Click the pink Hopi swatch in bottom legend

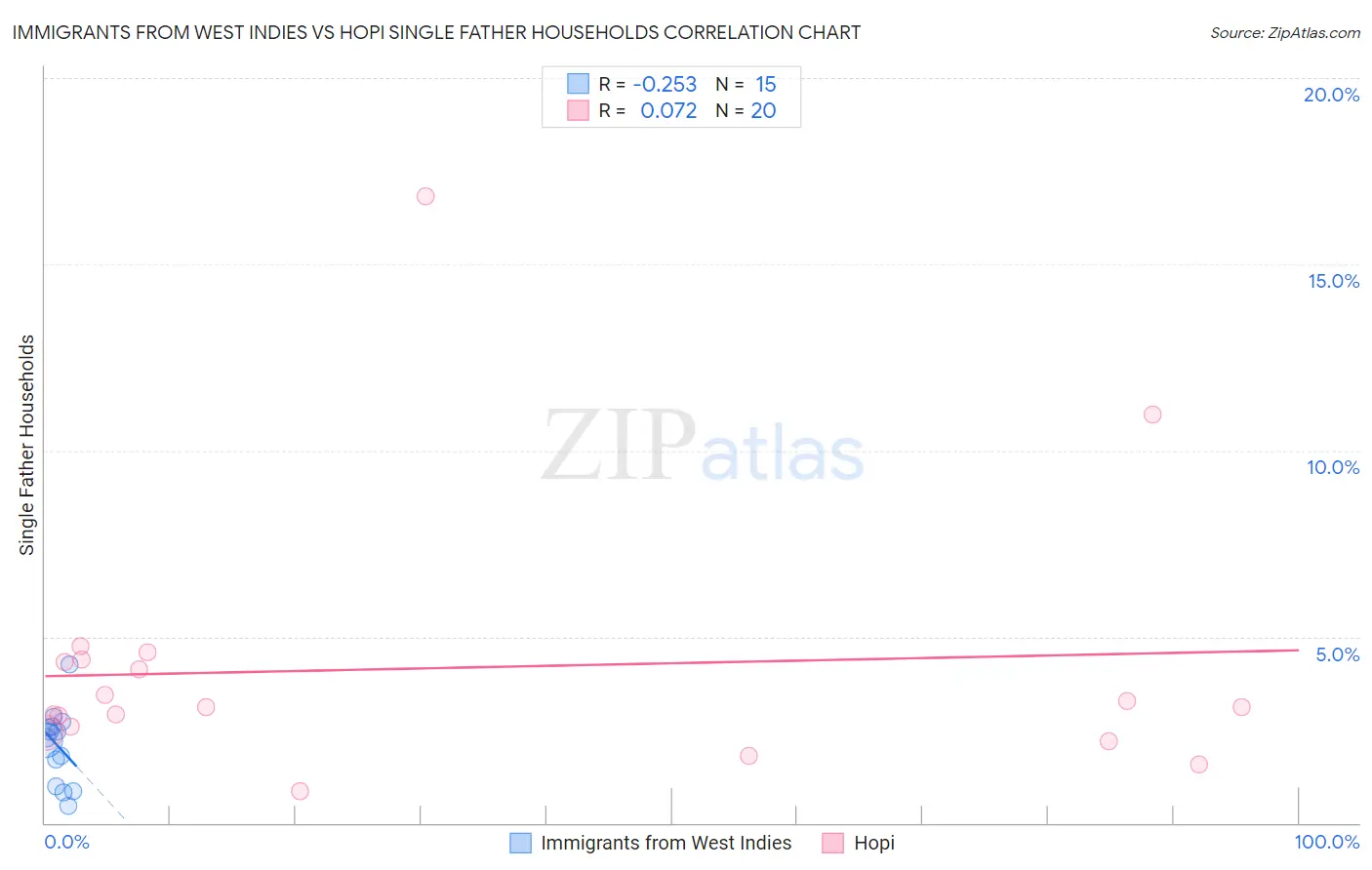832,843
